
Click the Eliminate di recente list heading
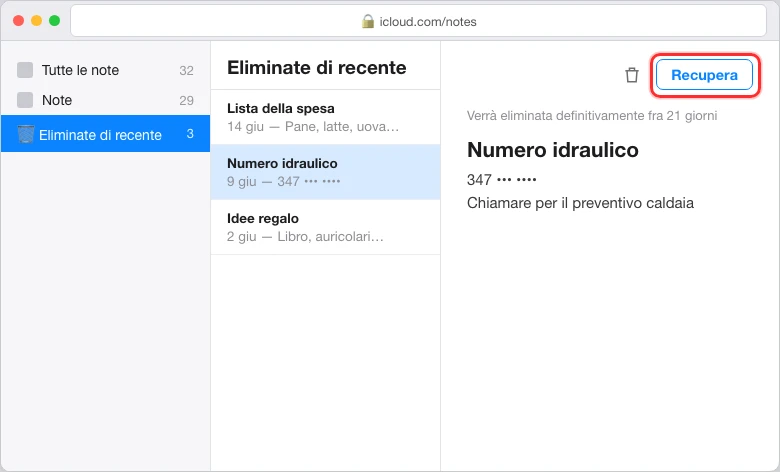316,68
